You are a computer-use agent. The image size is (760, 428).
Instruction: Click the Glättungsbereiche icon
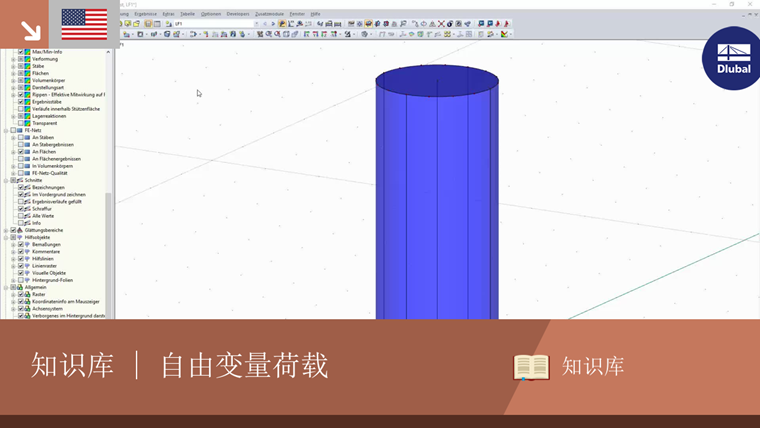pos(20,230)
